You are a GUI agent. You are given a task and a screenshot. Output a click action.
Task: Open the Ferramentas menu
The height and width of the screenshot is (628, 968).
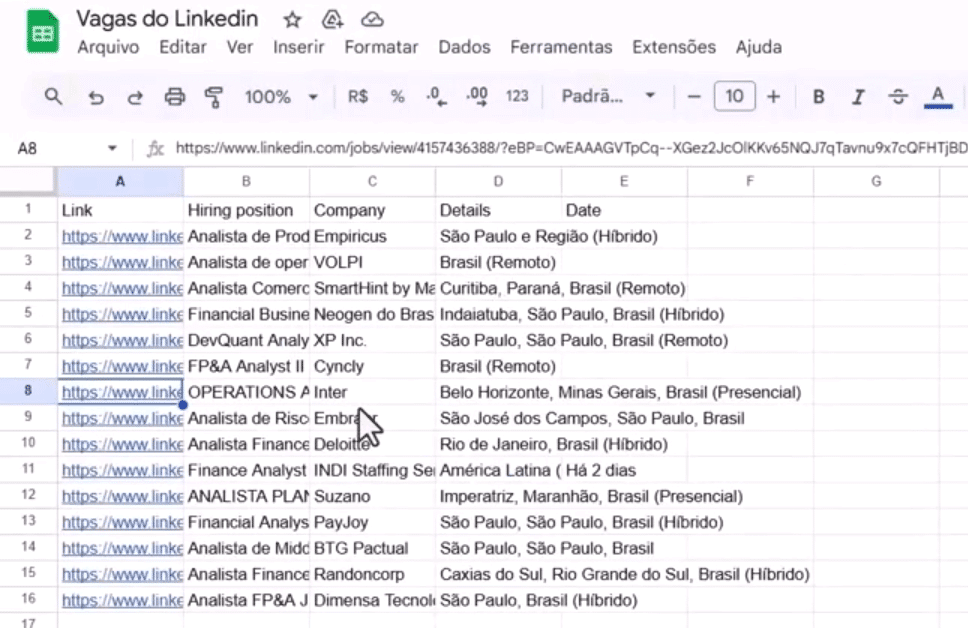[561, 48]
